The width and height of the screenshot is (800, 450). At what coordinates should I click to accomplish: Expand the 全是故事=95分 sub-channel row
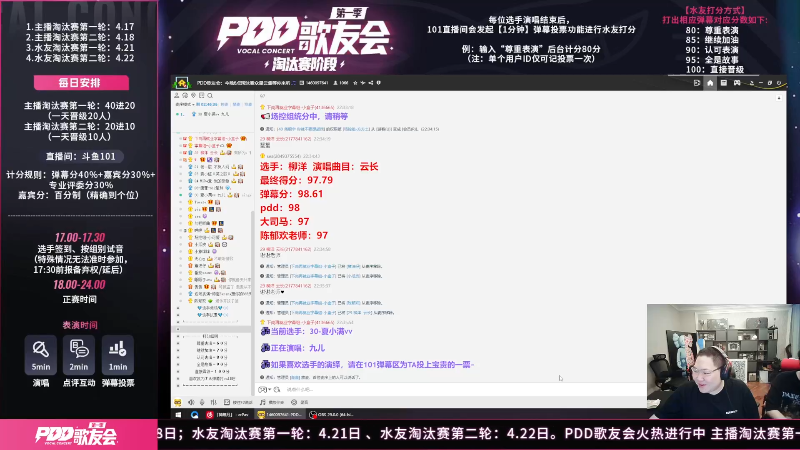[x=179, y=365]
